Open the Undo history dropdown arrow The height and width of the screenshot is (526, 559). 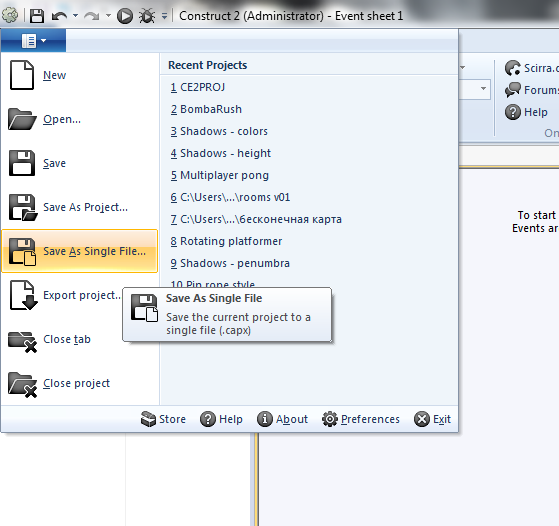tap(75, 16)
